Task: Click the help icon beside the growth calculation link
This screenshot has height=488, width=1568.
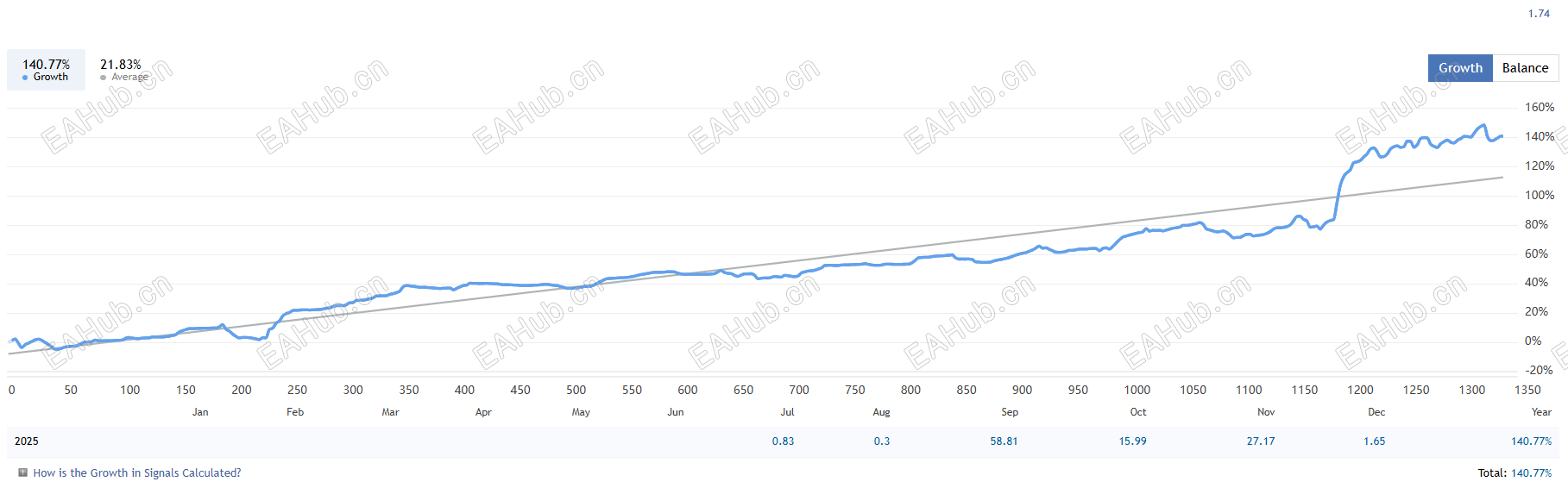Action: click(x=23, y=472)
